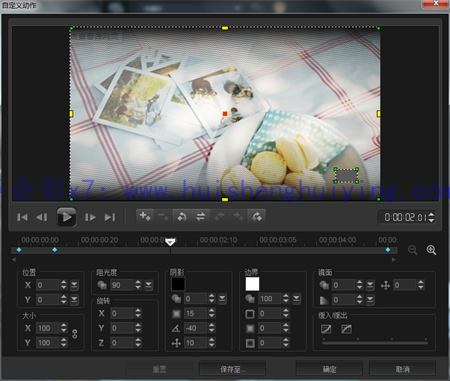Jump to the start of the clip
Image resolution: width=450 pixels, height=381 pixels.
[22, 217]
